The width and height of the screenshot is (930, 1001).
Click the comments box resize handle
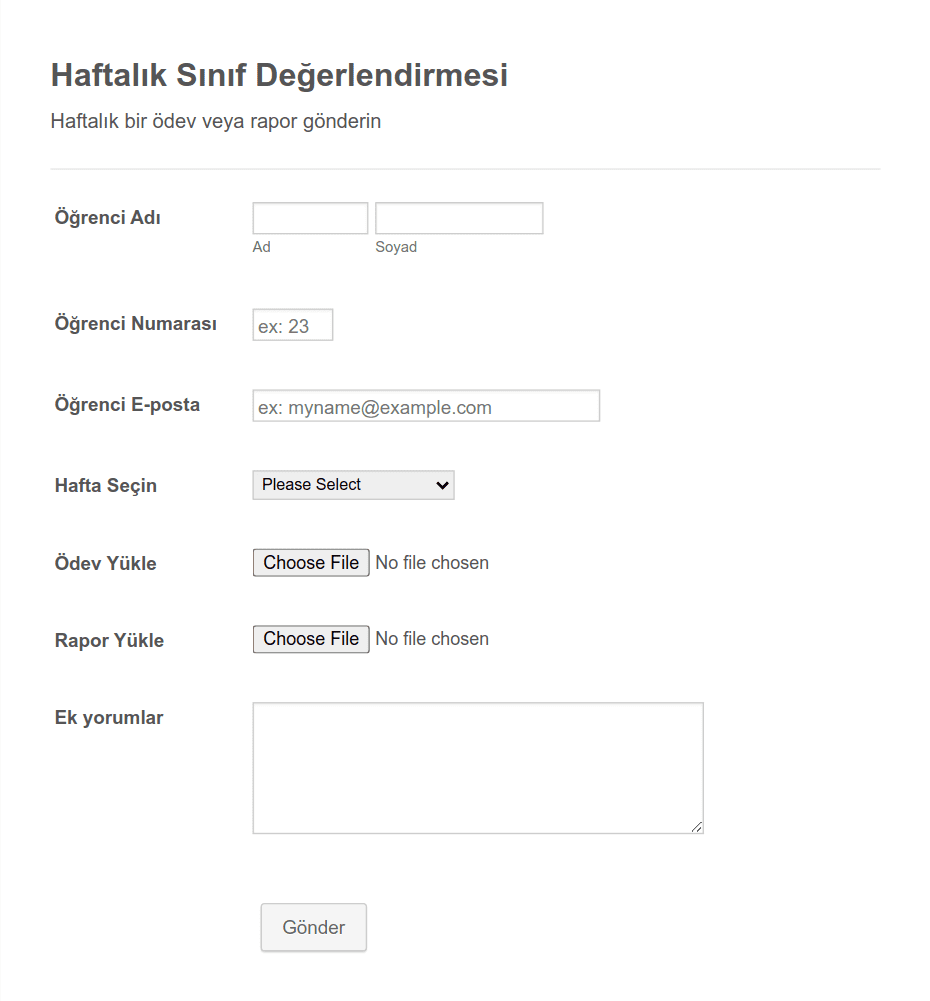point(696,827)
